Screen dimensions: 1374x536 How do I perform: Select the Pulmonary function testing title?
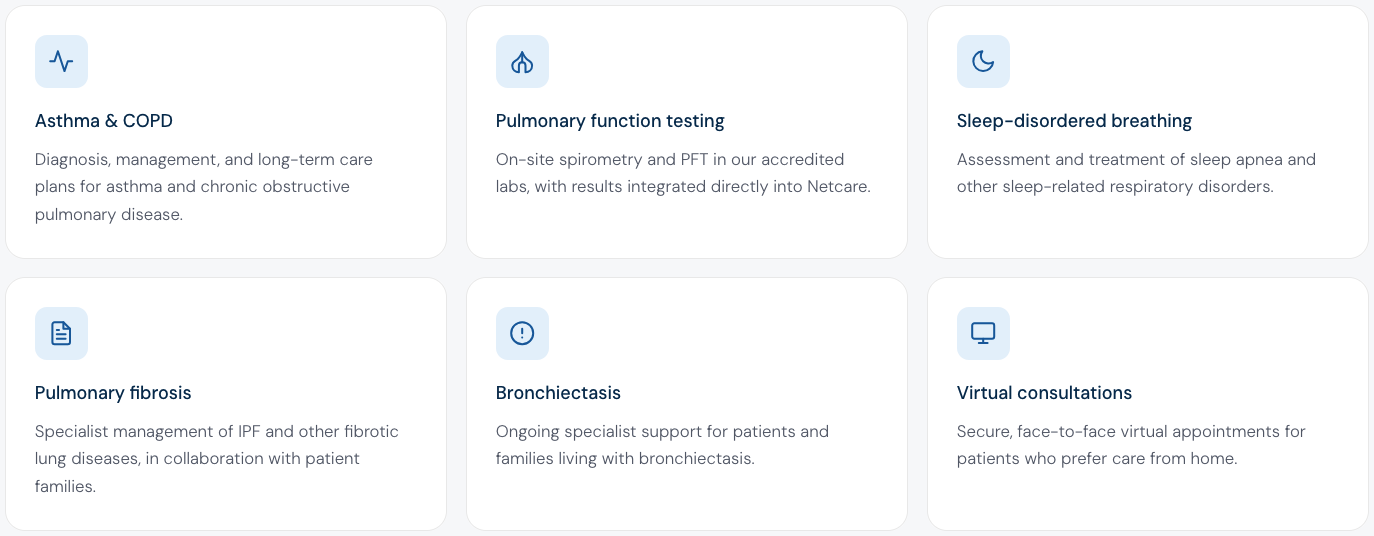pyautogui.click(x=610, y=121)
